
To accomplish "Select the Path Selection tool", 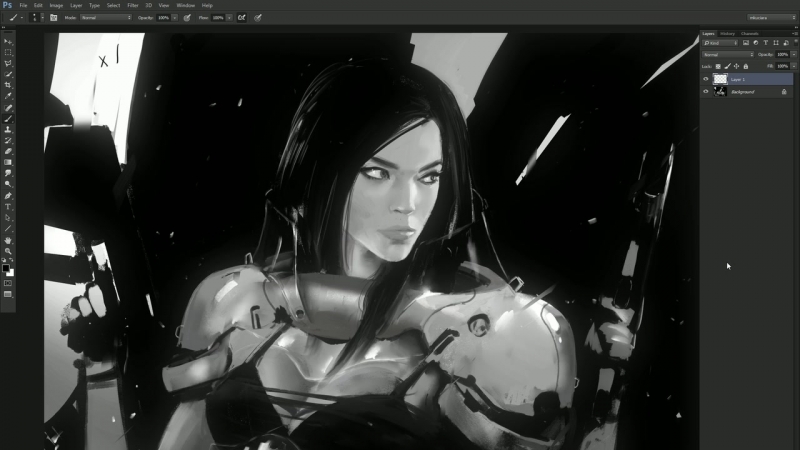I will (x=8, y=217).
